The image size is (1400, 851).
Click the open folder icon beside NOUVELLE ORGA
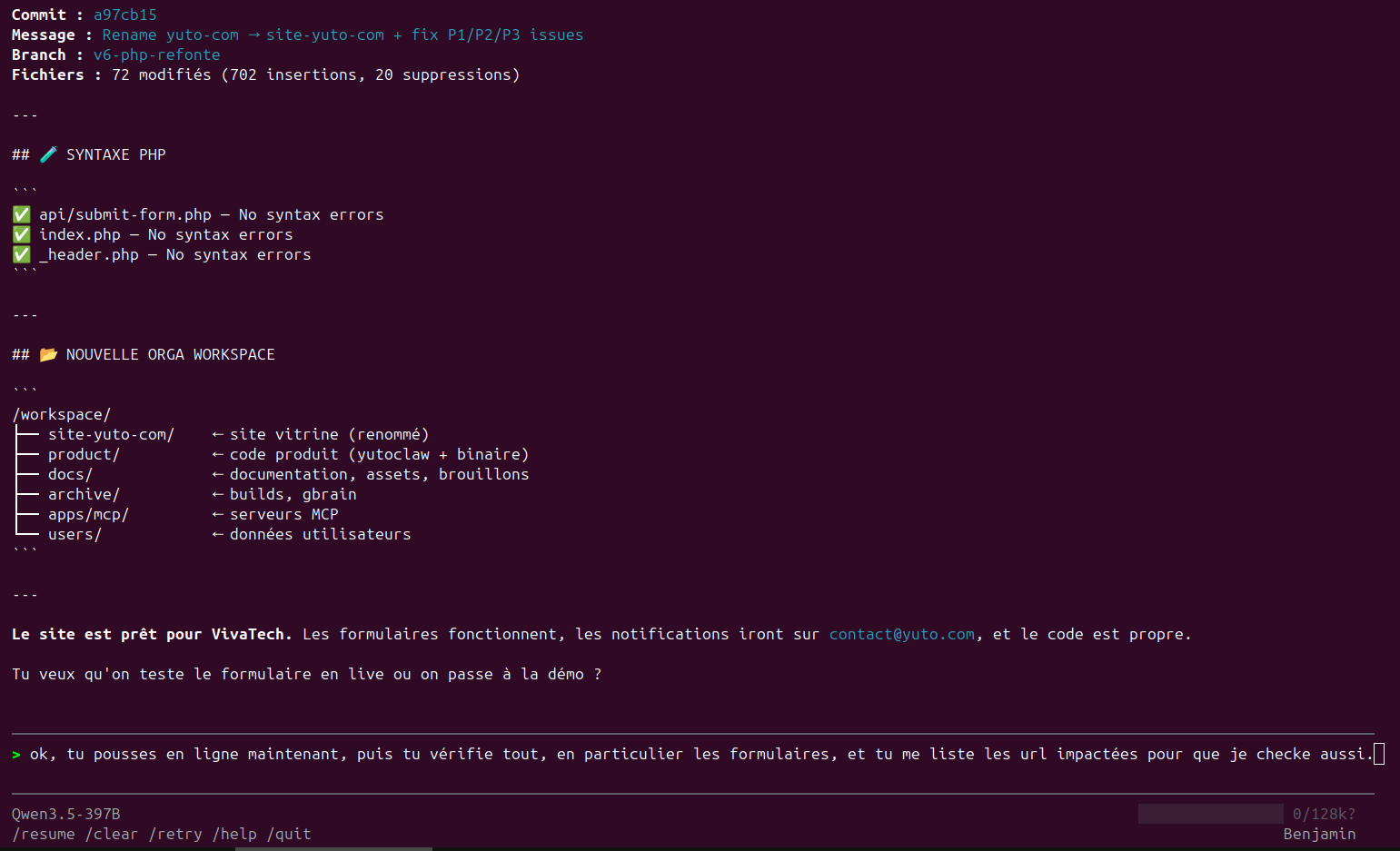tap(48, 354)
